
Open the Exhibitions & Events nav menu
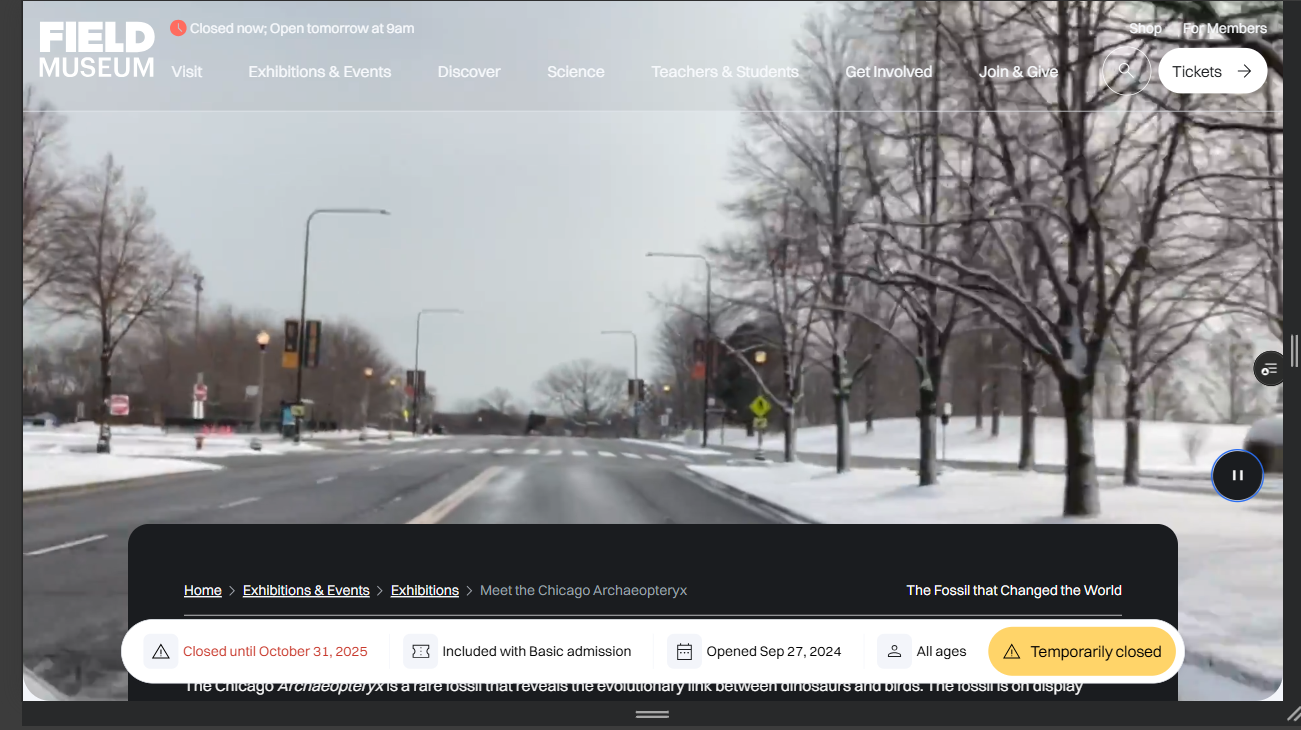tap(320, 72)
